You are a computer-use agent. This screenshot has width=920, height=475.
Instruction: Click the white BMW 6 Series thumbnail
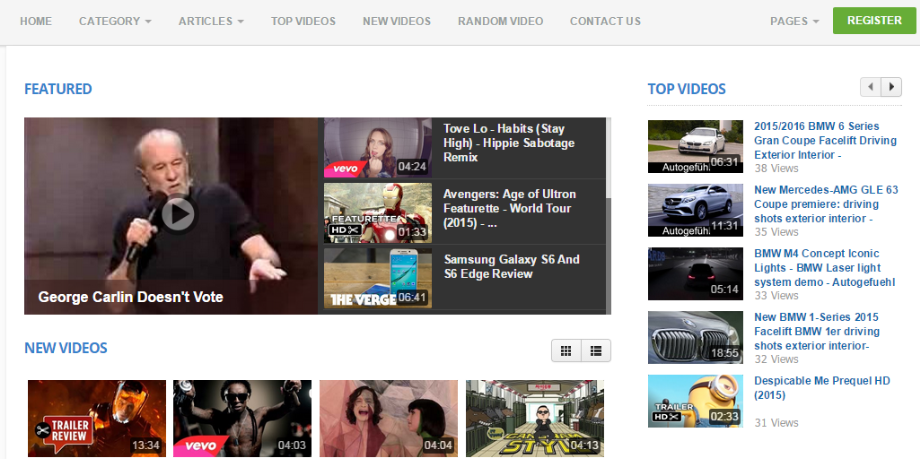coord(695,147)
